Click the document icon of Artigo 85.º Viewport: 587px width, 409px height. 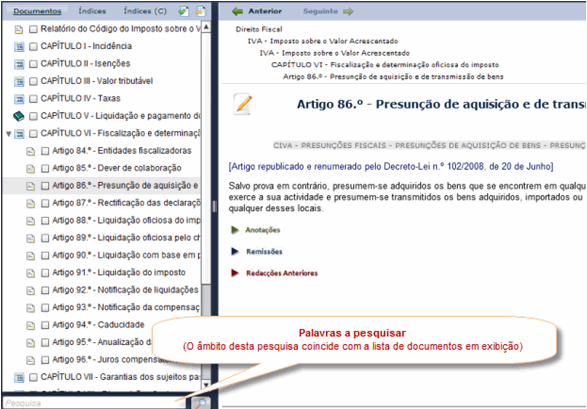coord(30,168)
